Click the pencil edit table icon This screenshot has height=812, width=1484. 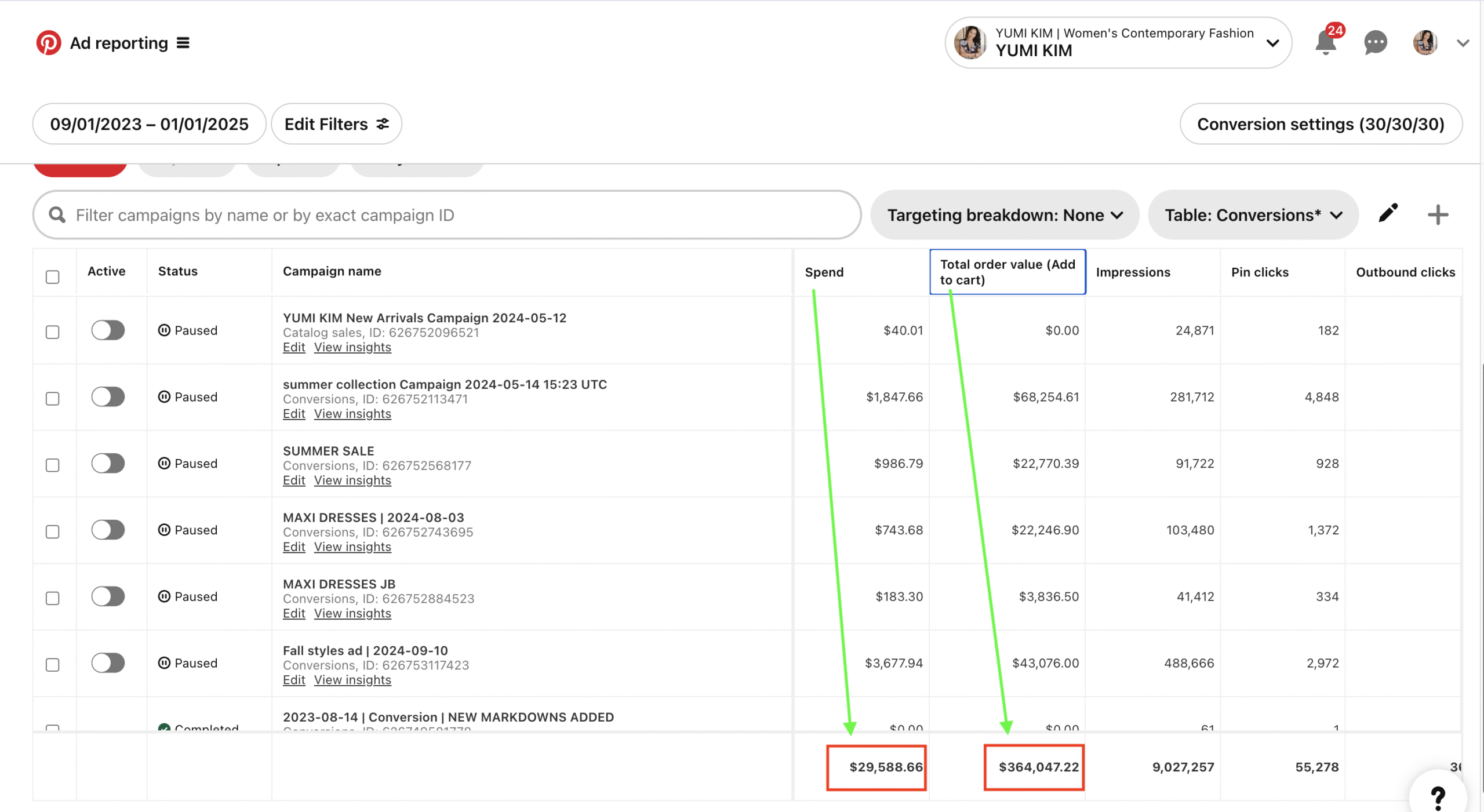click(x=1388, y=214)
